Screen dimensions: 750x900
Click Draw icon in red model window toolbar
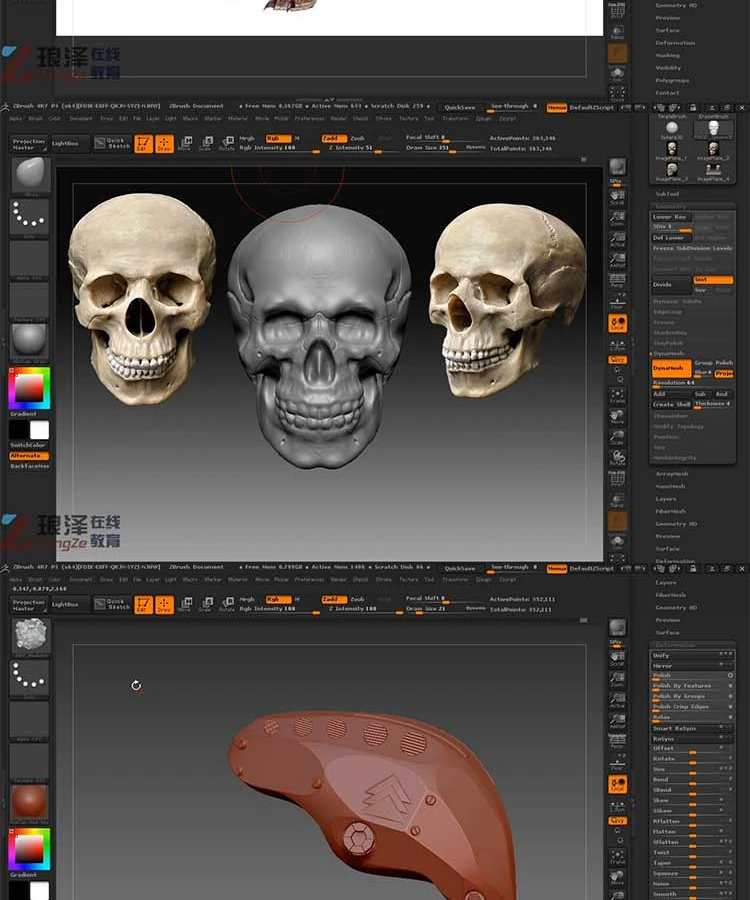pyautogui.click(x=164, y=604)
